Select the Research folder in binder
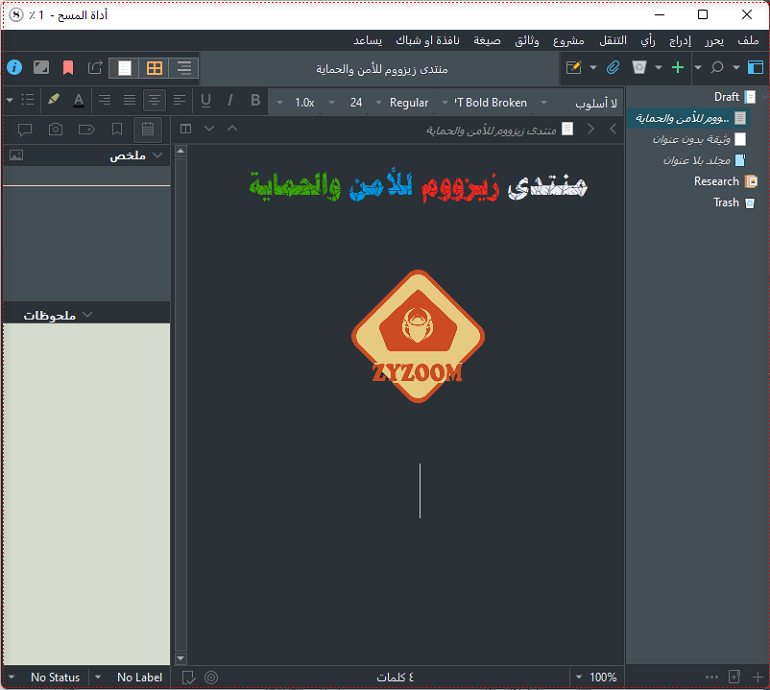The image size is (770, 690). 716,182
